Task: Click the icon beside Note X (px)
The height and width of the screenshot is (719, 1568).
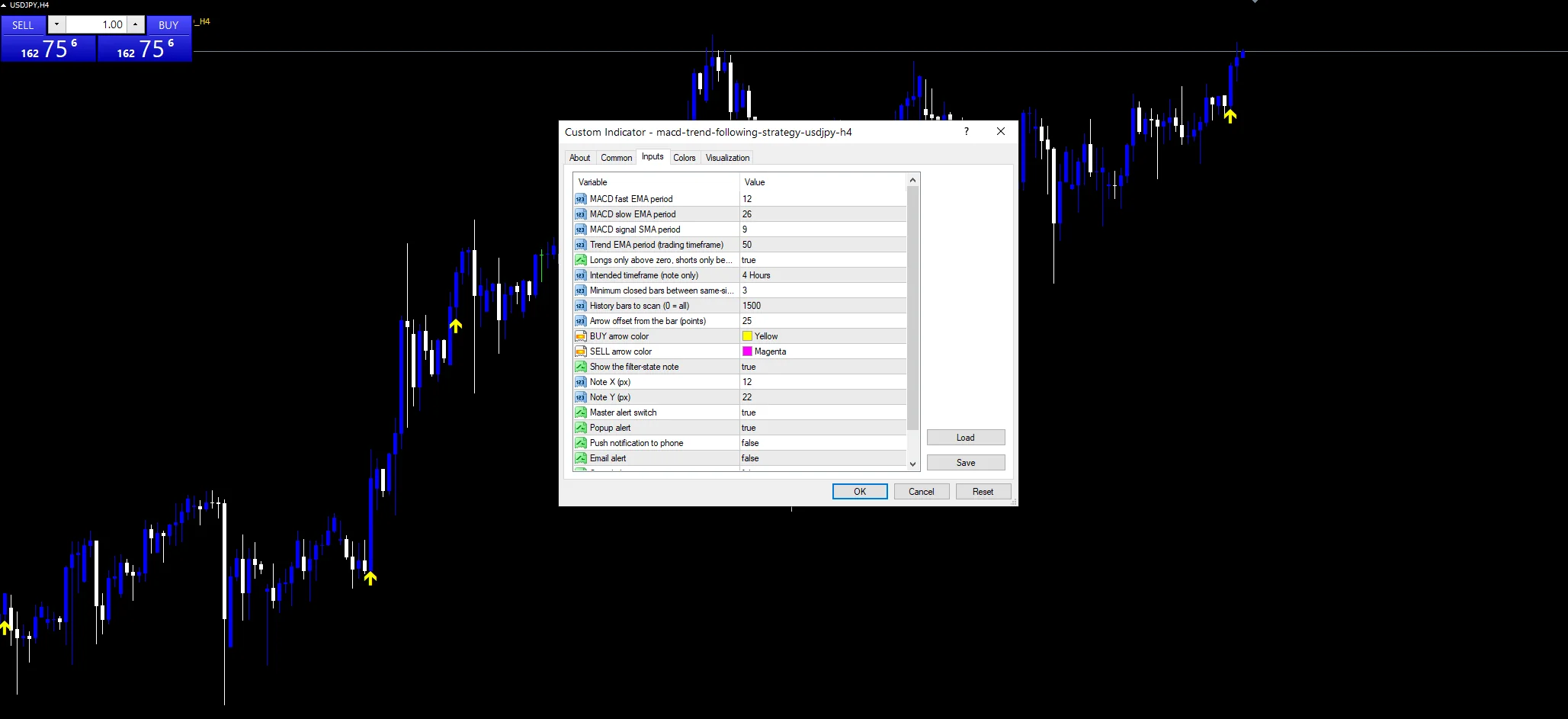Action: click(581, 382)
